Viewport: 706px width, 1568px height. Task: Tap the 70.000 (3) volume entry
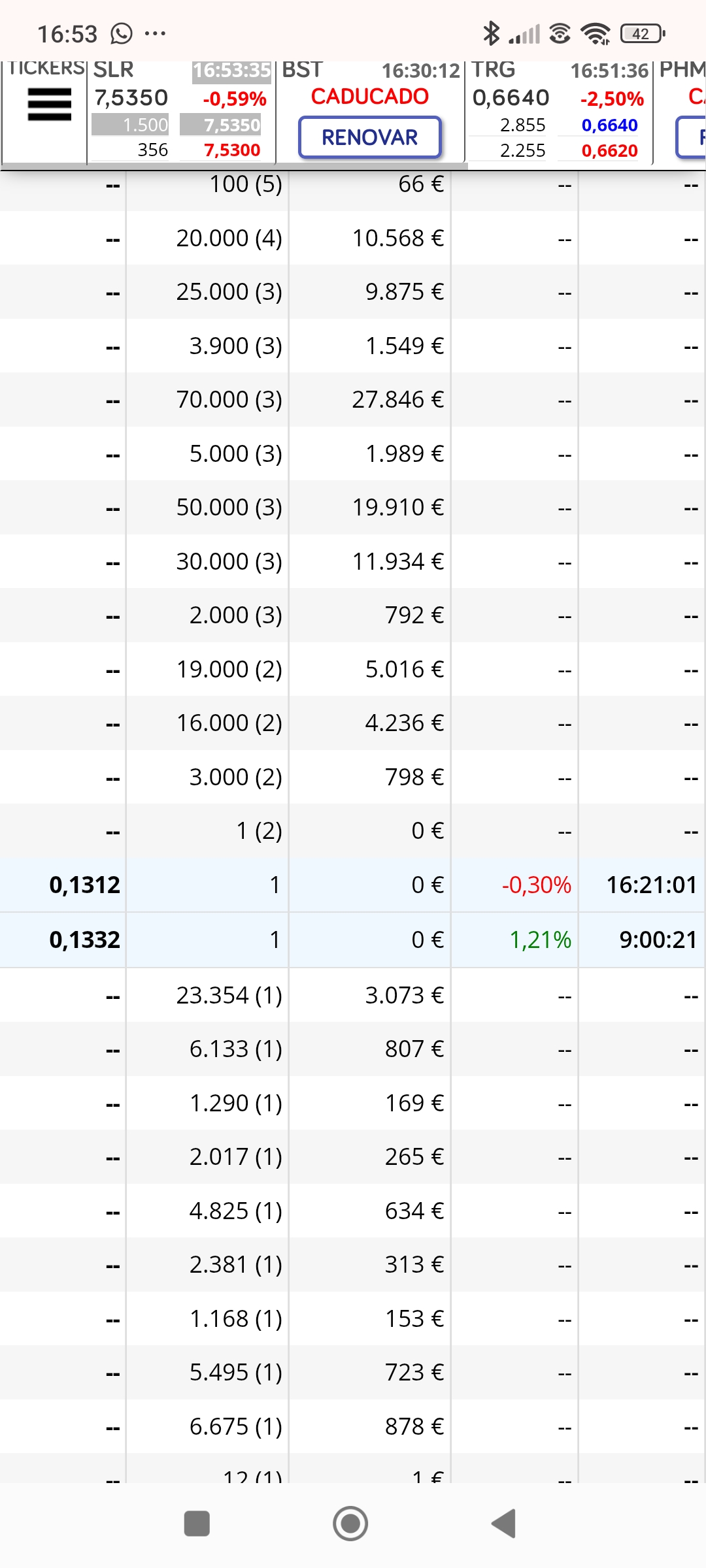click(x=229, y=399)
